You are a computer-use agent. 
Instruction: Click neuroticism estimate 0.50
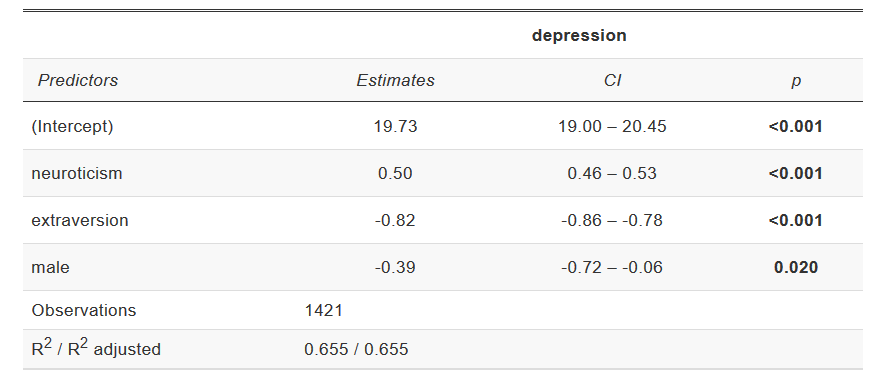[x=395, y=173]
